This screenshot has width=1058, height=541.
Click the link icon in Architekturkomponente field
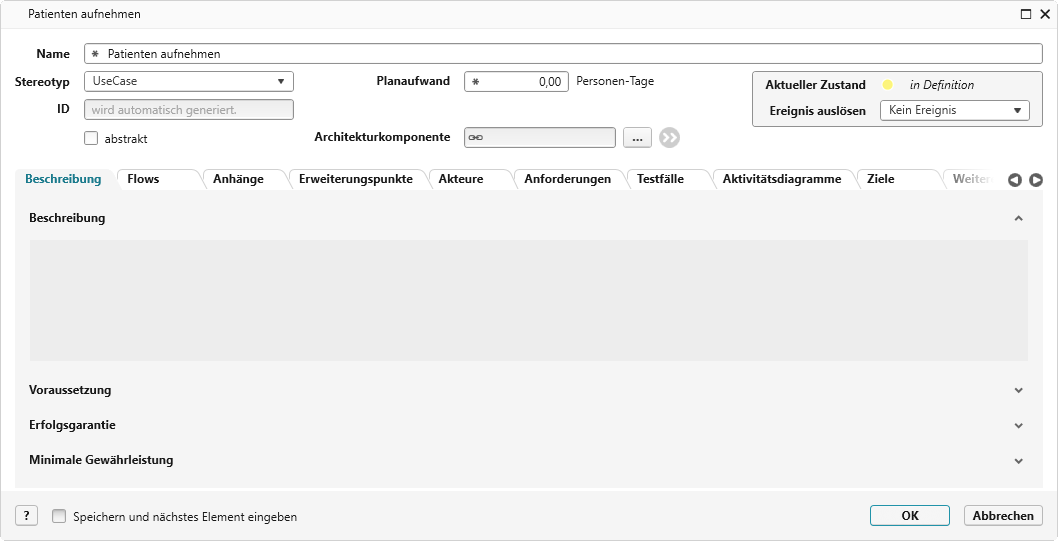pyautogui.click(x=476, y=138)
